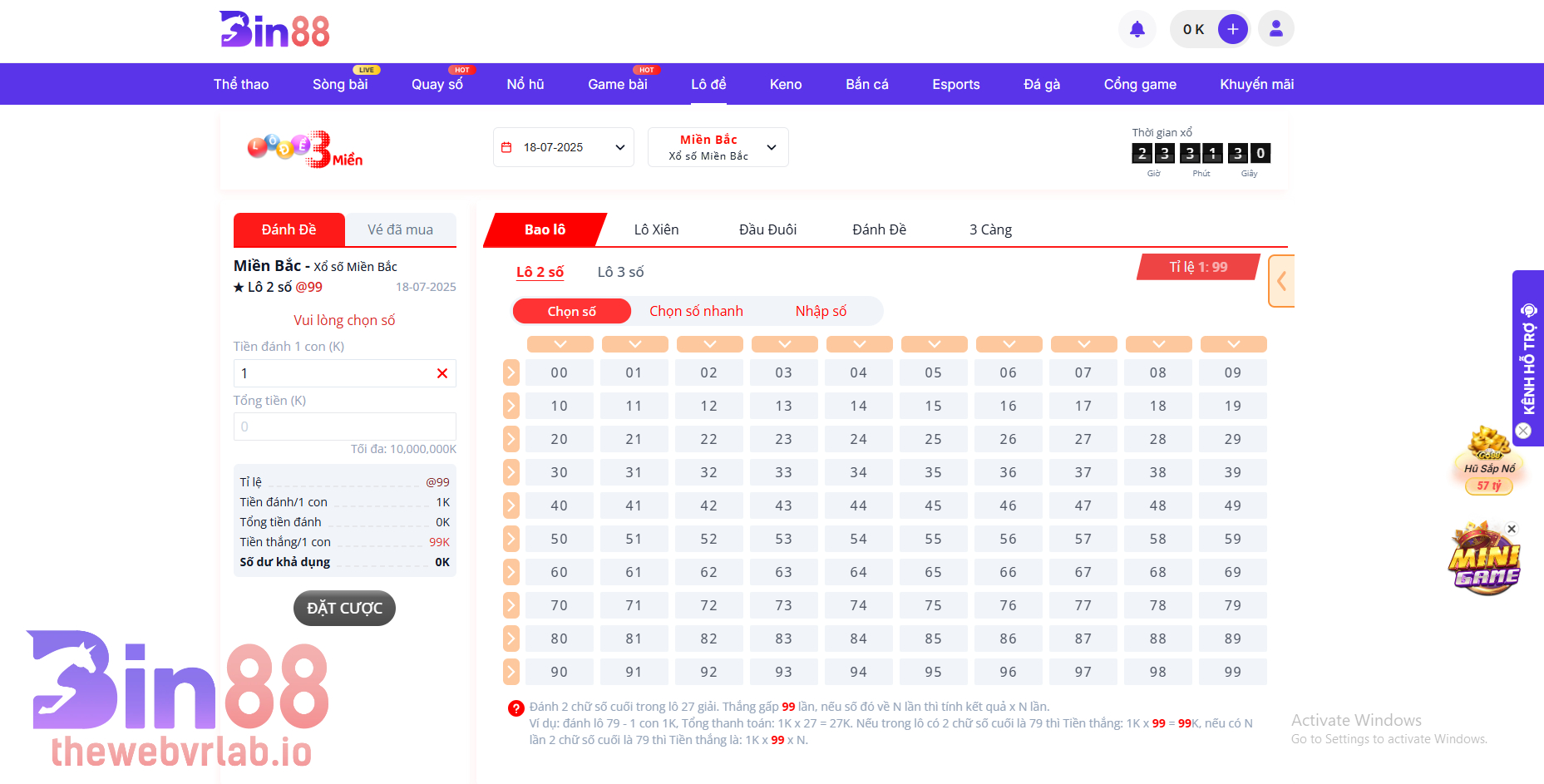Open the 18-07-2025 date dropdown
Screen dimensions: 1544x784
563,146
